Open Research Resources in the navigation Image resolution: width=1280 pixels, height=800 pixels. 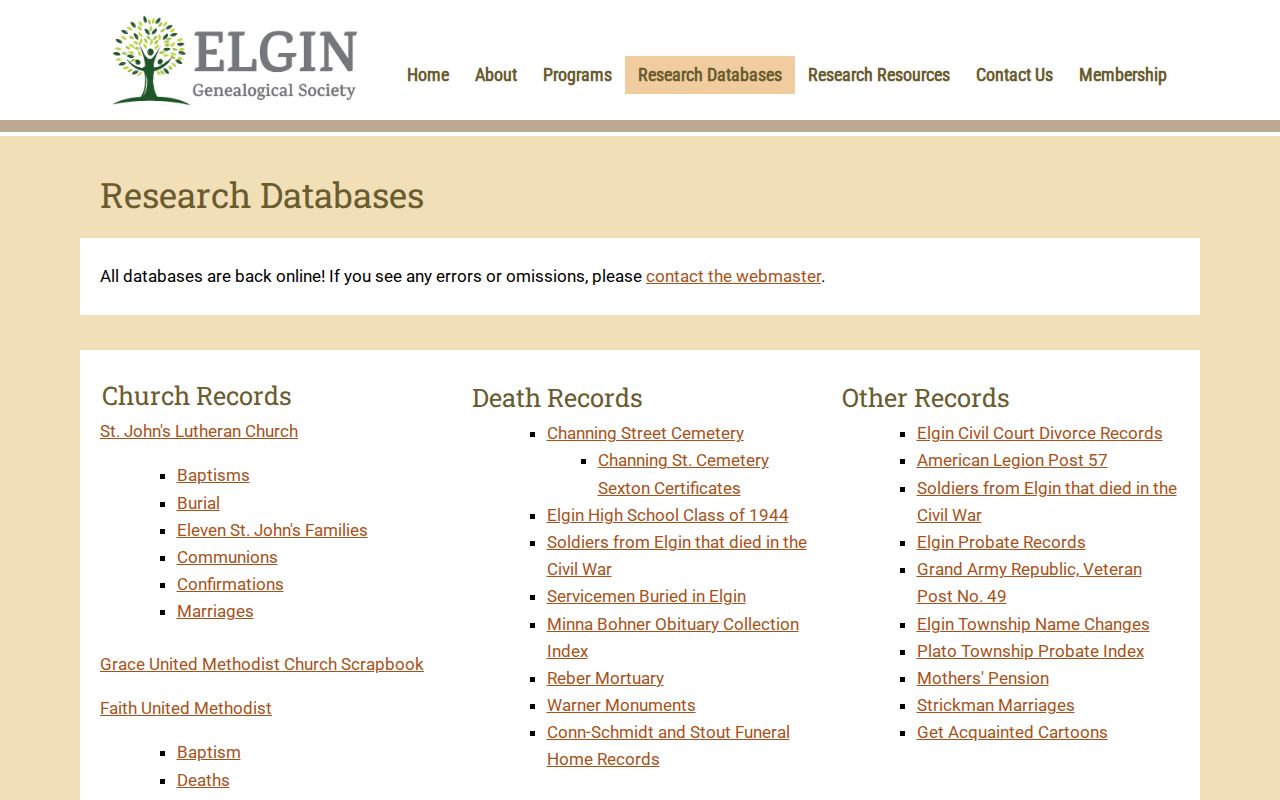pos(879,75)
